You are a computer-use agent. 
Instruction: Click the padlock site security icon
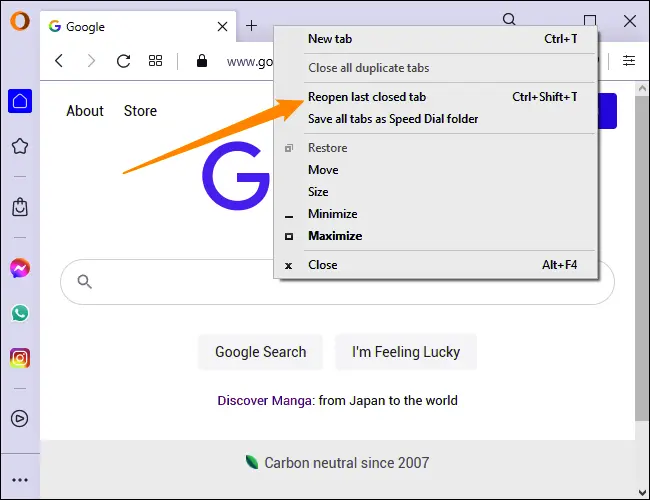click(x=202, y=61)
